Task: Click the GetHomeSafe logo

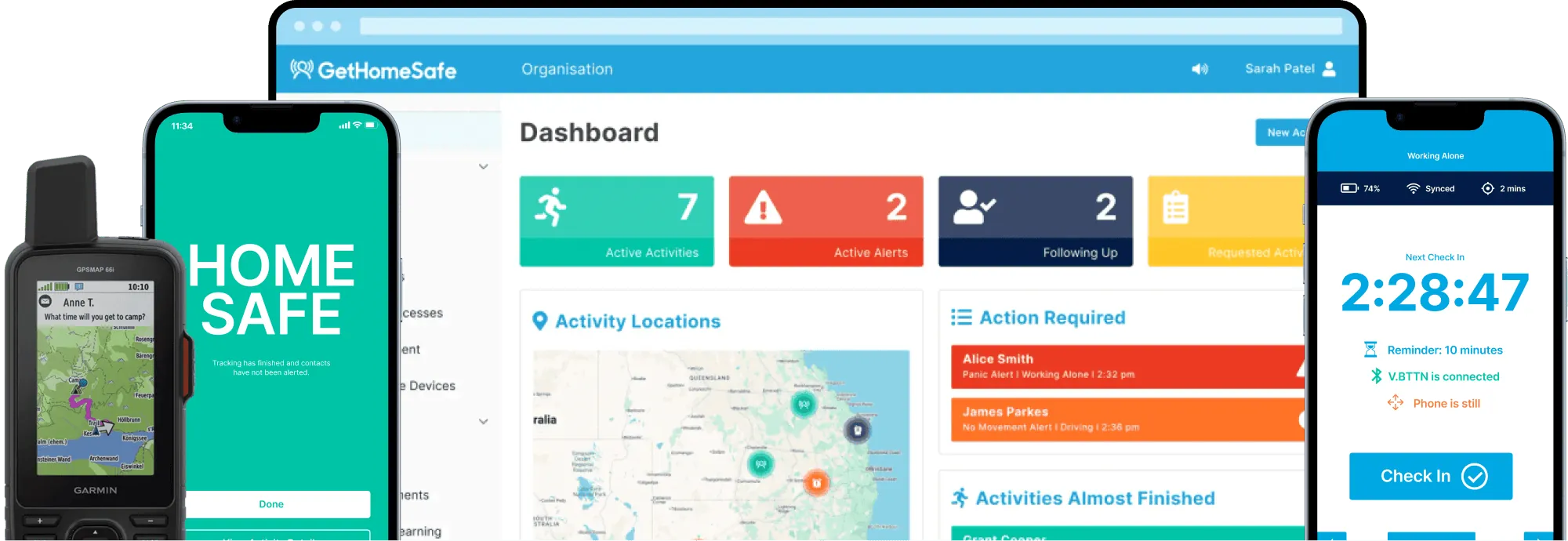Action: [373, 70]
